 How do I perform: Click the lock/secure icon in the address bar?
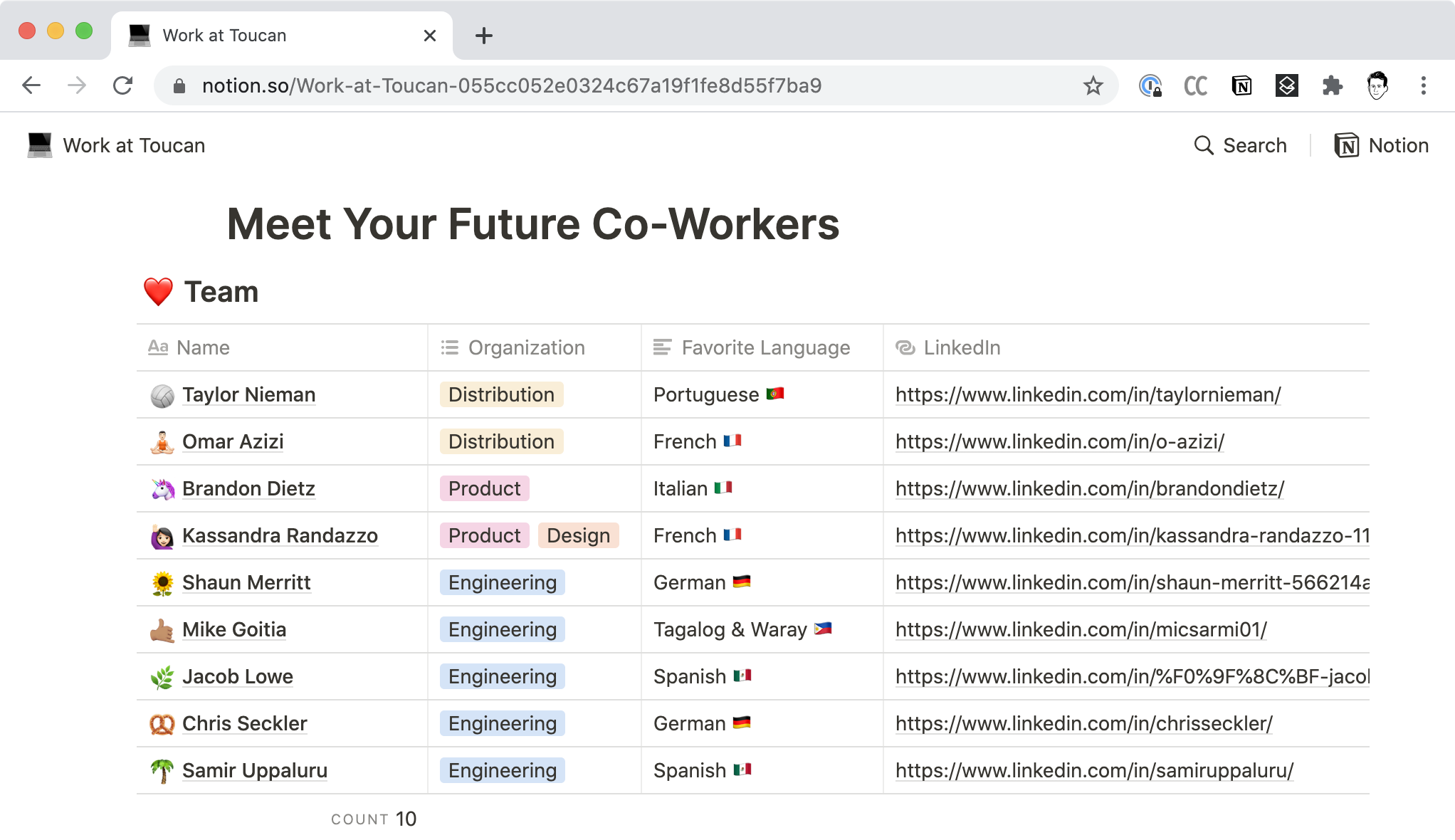pyautogui.click(x=183, y=85)
